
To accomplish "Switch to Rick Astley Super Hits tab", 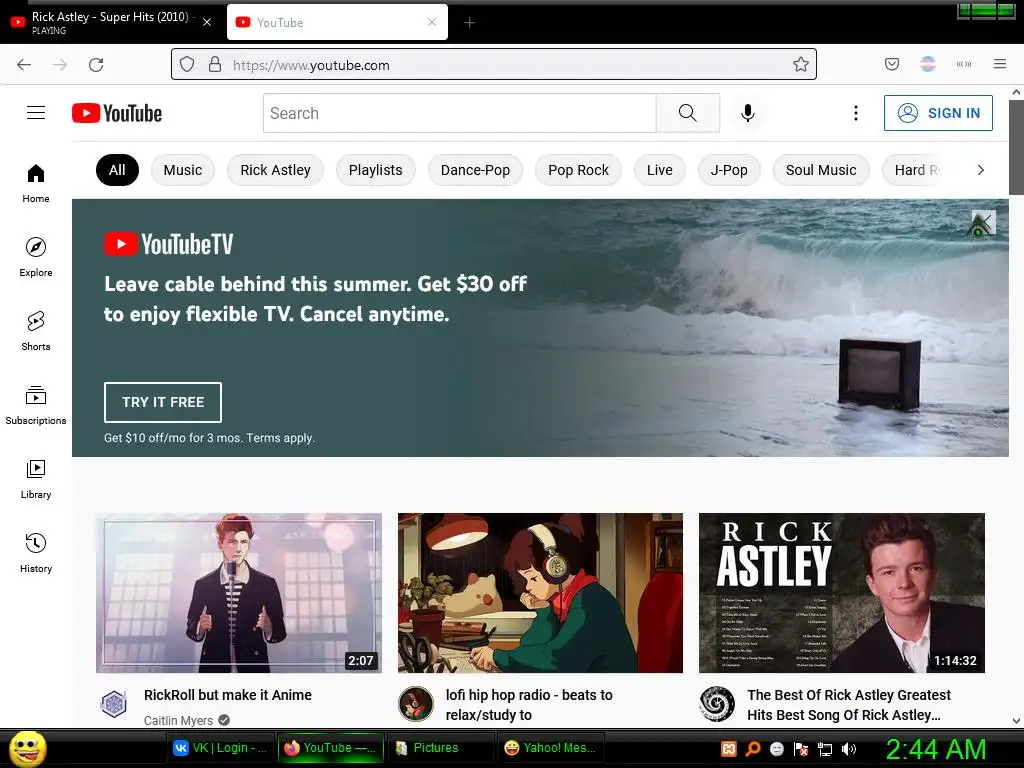I will coord(110,22).
